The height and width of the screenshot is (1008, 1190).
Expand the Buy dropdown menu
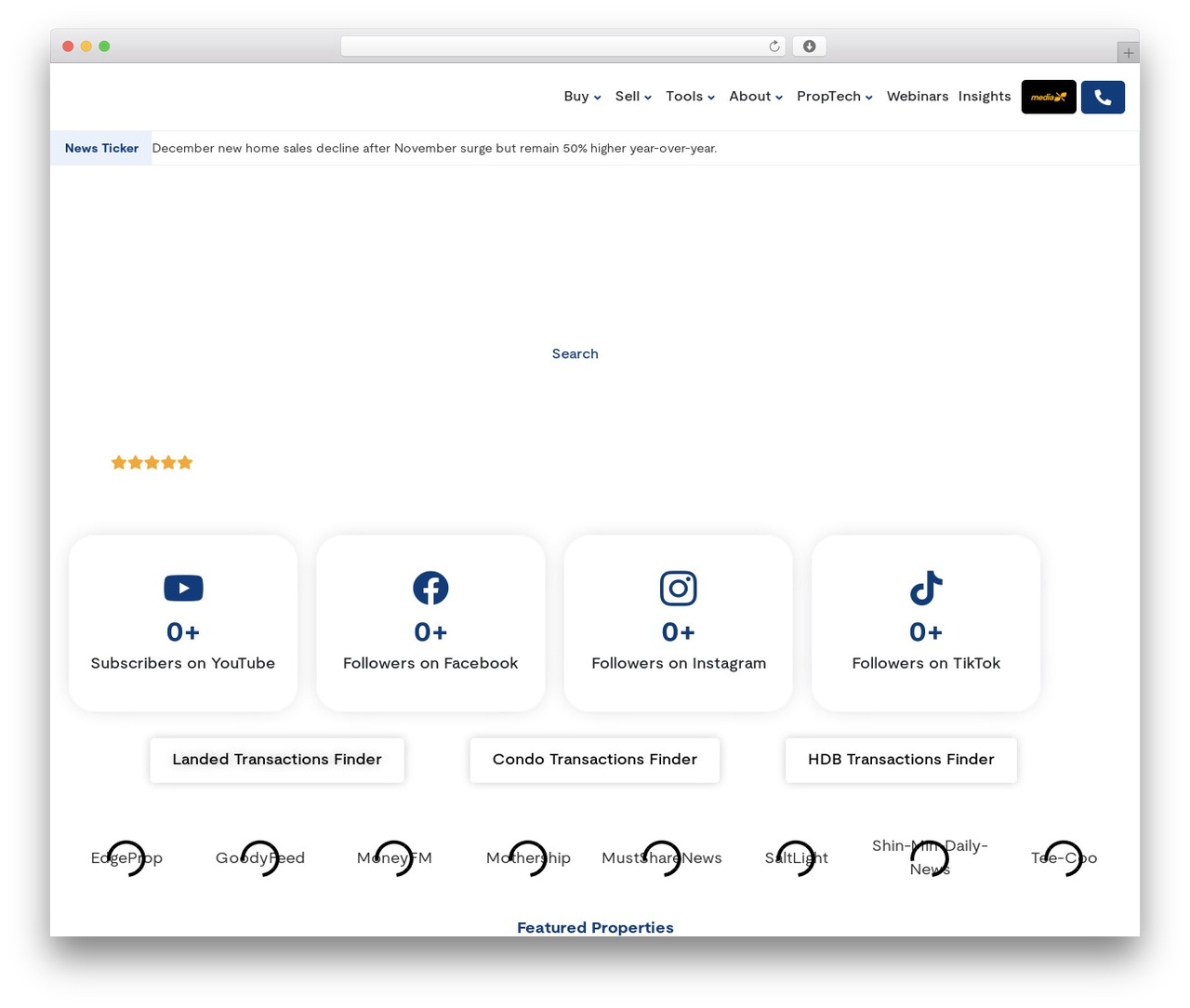click(x=582, y=97)
